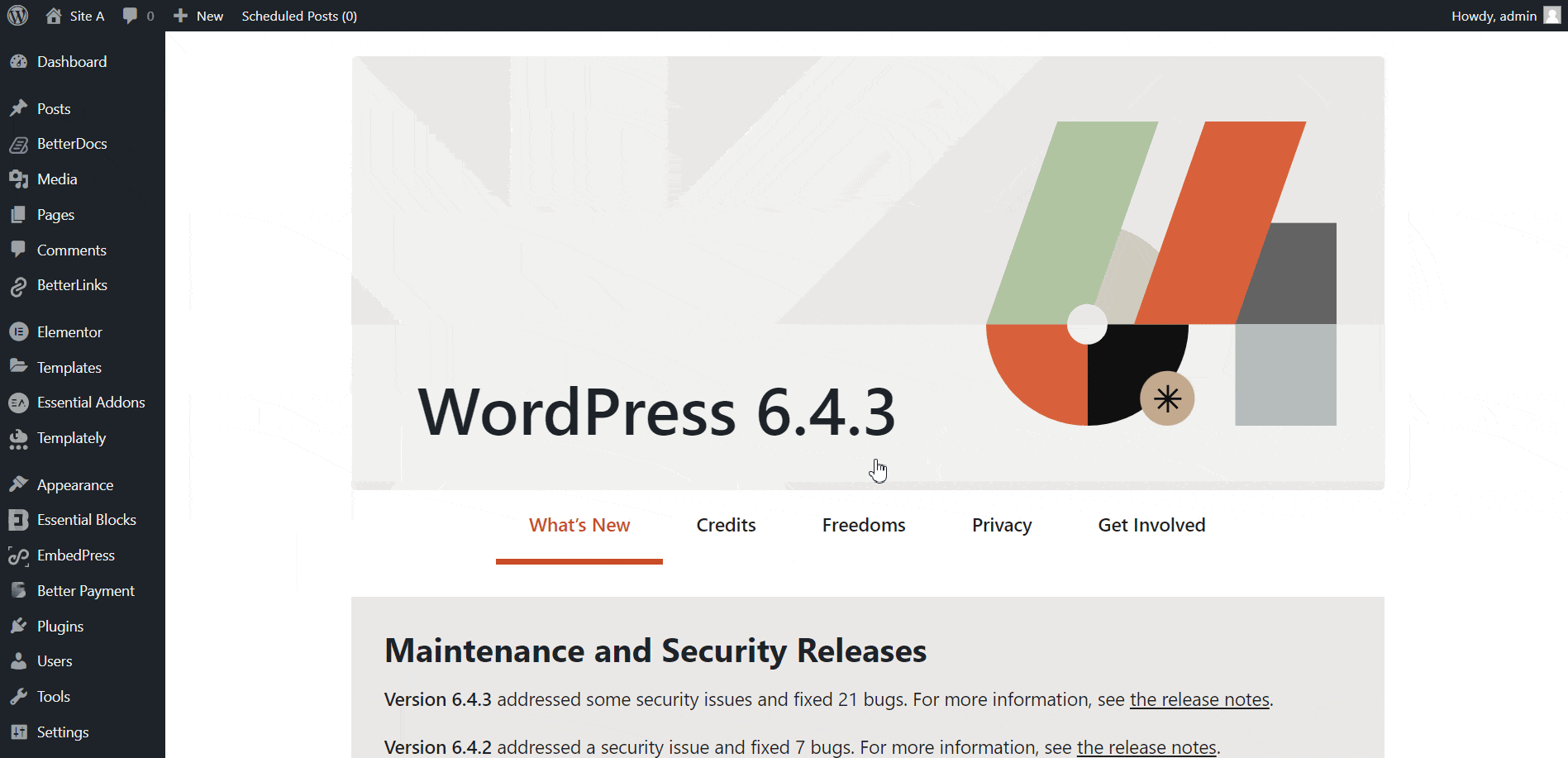Select the Elementor sidebar icon
Screen dimensions: 1568x758
(19, 331)
